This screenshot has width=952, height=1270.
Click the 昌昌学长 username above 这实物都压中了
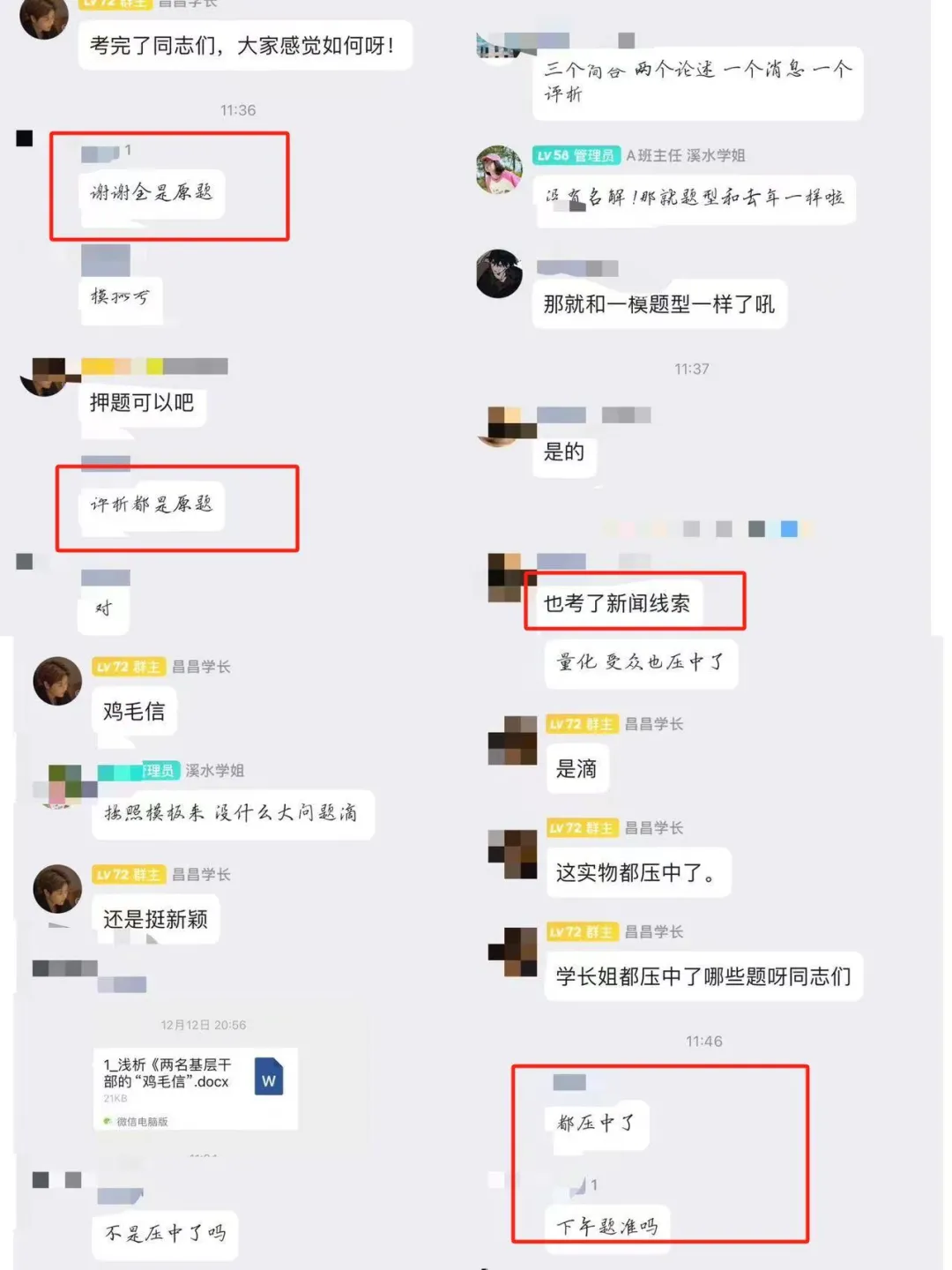tap(654, 828)
